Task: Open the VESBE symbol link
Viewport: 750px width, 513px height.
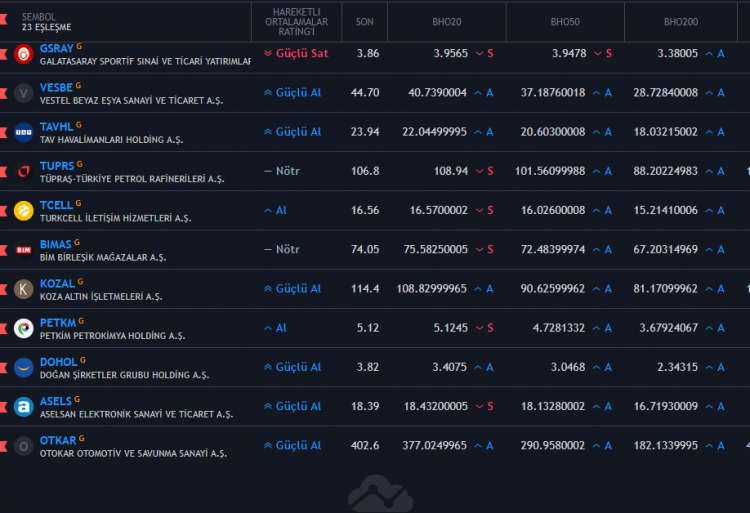Action: coord(56,87)
